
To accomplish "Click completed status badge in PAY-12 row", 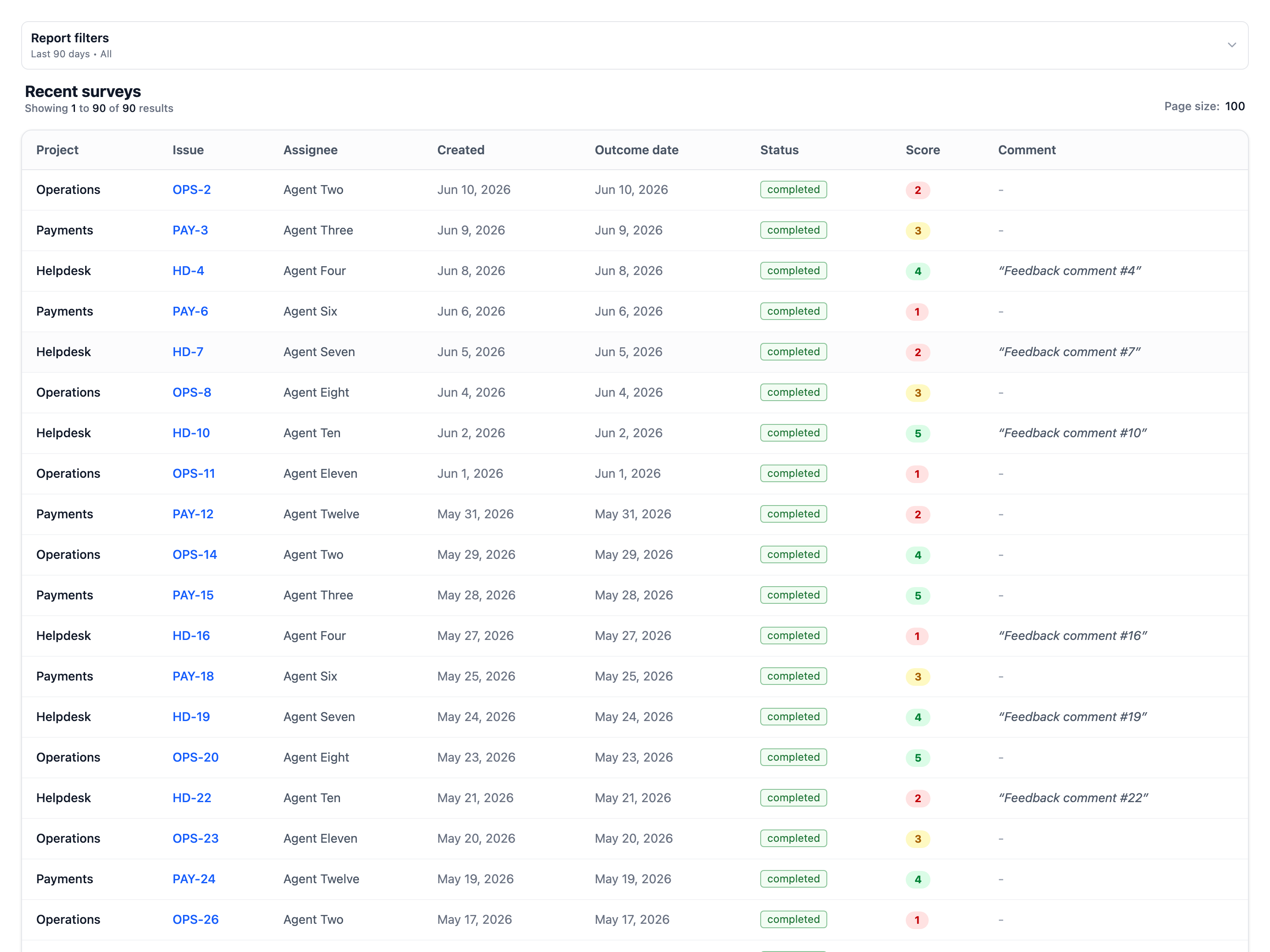I will click(793, 514).
